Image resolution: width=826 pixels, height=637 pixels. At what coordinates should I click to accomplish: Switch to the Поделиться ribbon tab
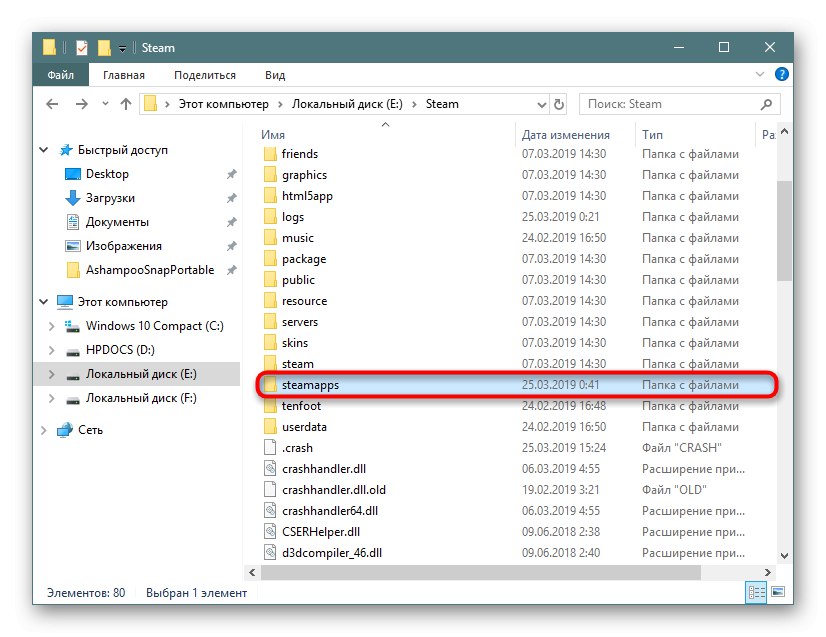click(x=205, y=75)
